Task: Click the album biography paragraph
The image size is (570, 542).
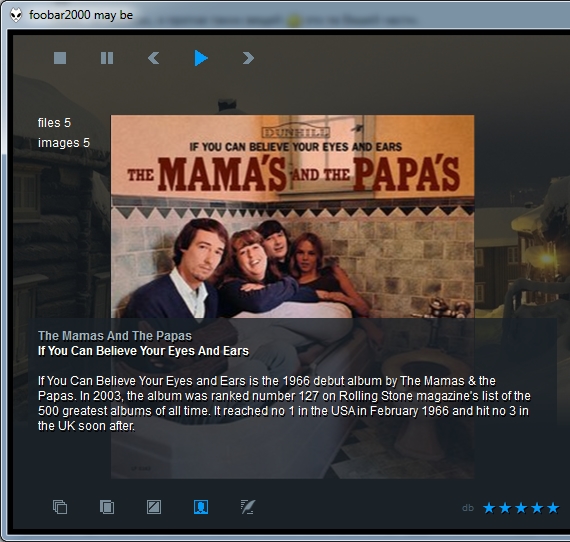Action: tap(284, 403)
